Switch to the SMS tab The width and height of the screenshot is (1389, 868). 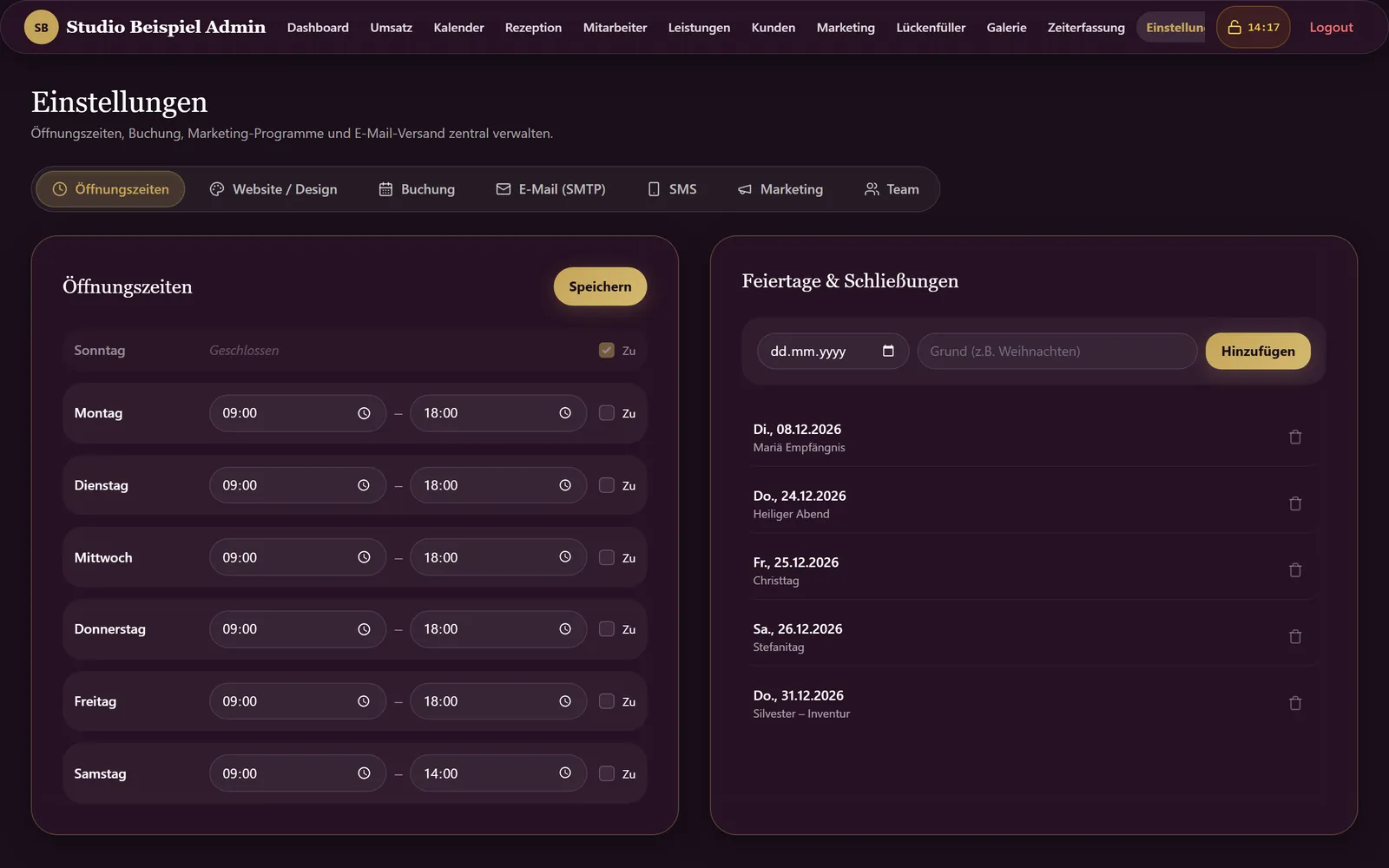tap(672, 189)
